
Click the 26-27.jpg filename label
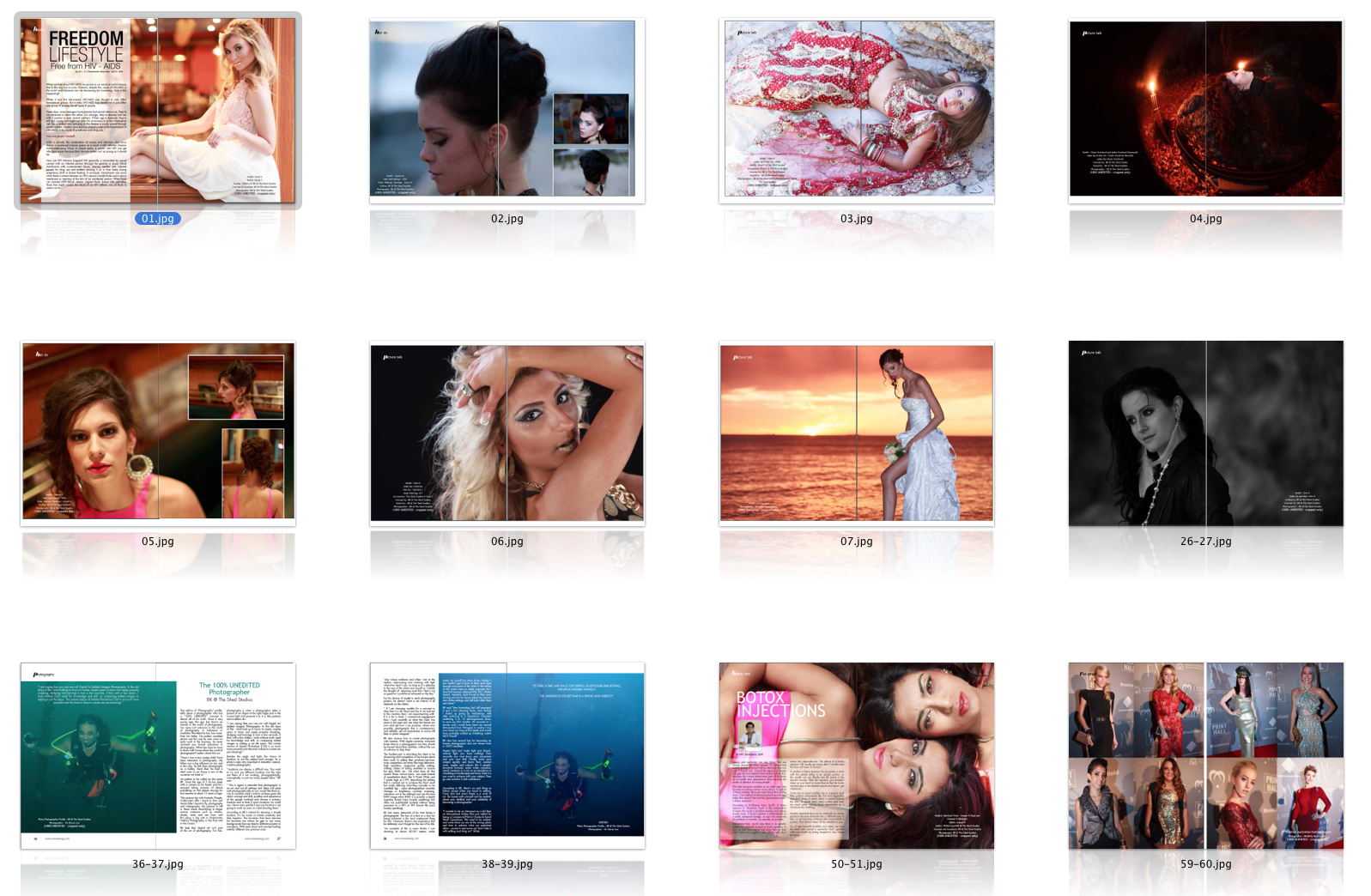point(1205,542)
